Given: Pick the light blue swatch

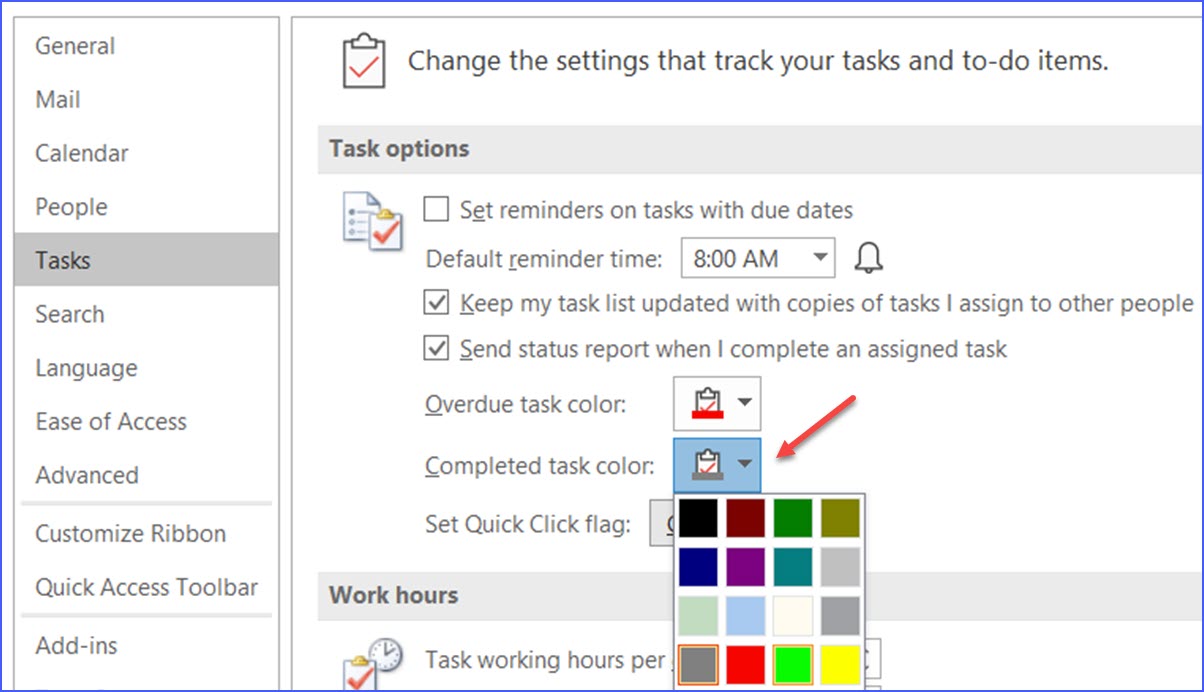Looking at the screenshot, I should coord(745,615).
